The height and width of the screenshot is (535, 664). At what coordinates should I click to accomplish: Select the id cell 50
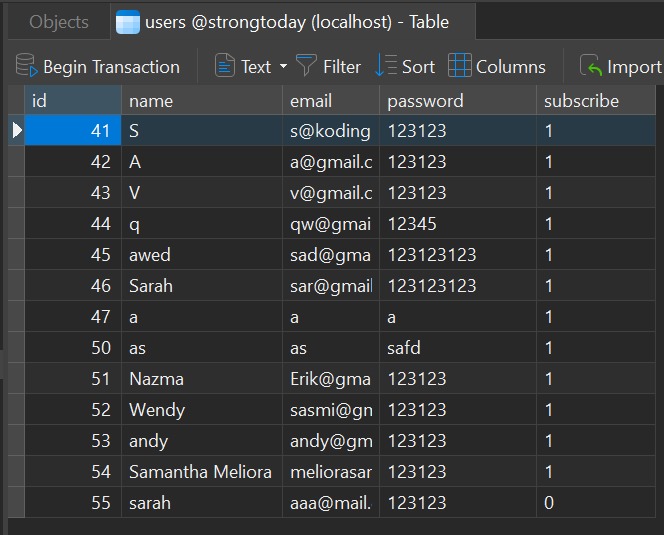coord(73,348)
